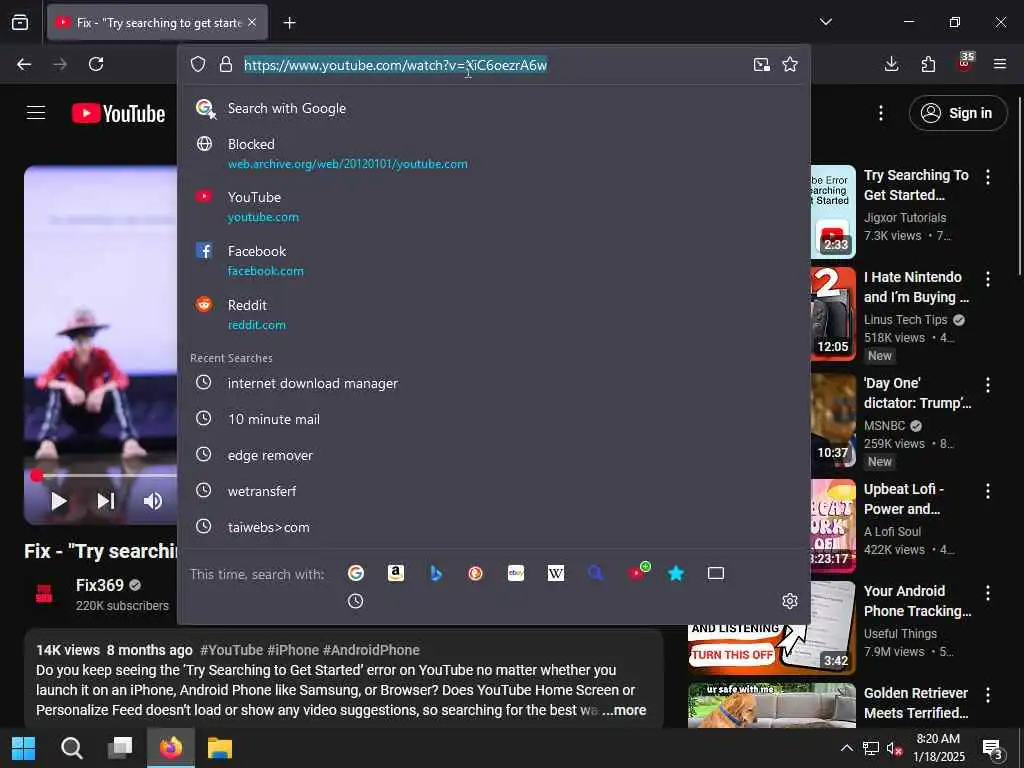This screenshot has width=1024, height=768.
Task: Bookmark this page with the star
Action: [x=790, y=64]
